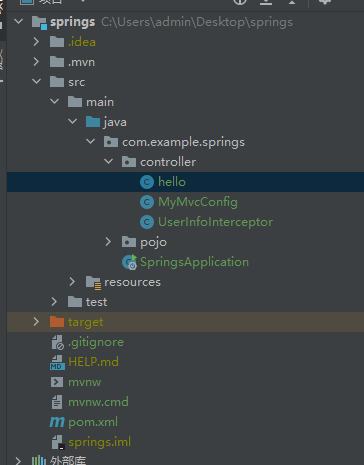This screenshot has height=465, width=364.
Task: Expand the target folder chevron
Action: click(x=36, y=322)
